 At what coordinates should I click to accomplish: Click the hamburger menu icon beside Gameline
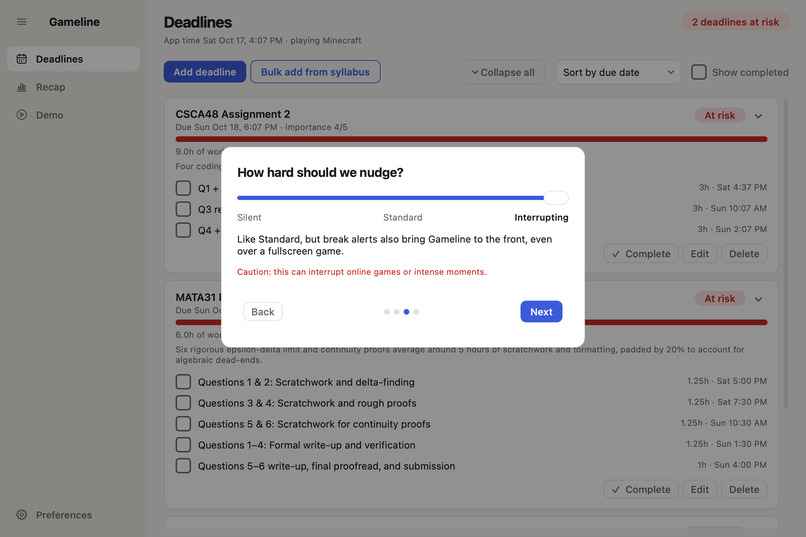22,22
